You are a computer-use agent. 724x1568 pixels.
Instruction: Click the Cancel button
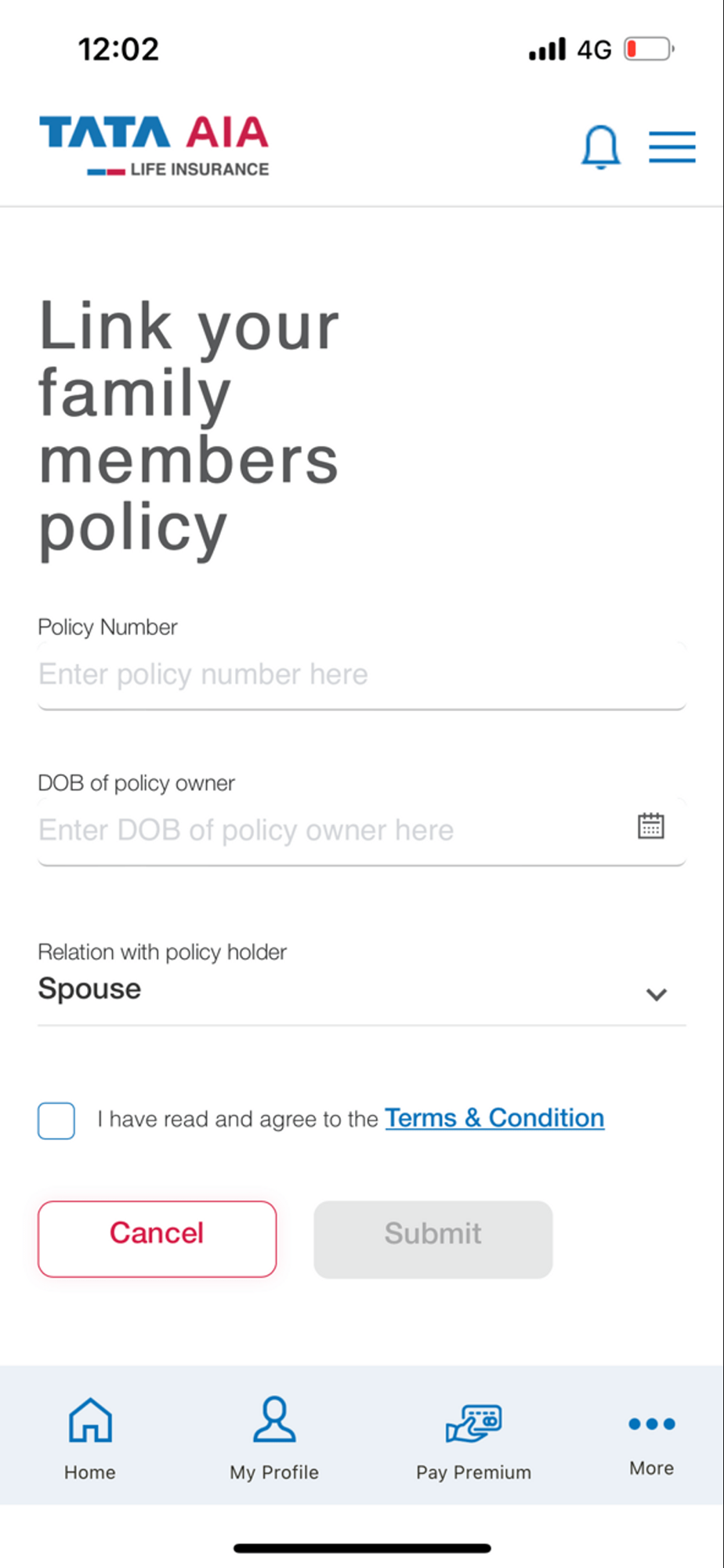[157, 1239]
